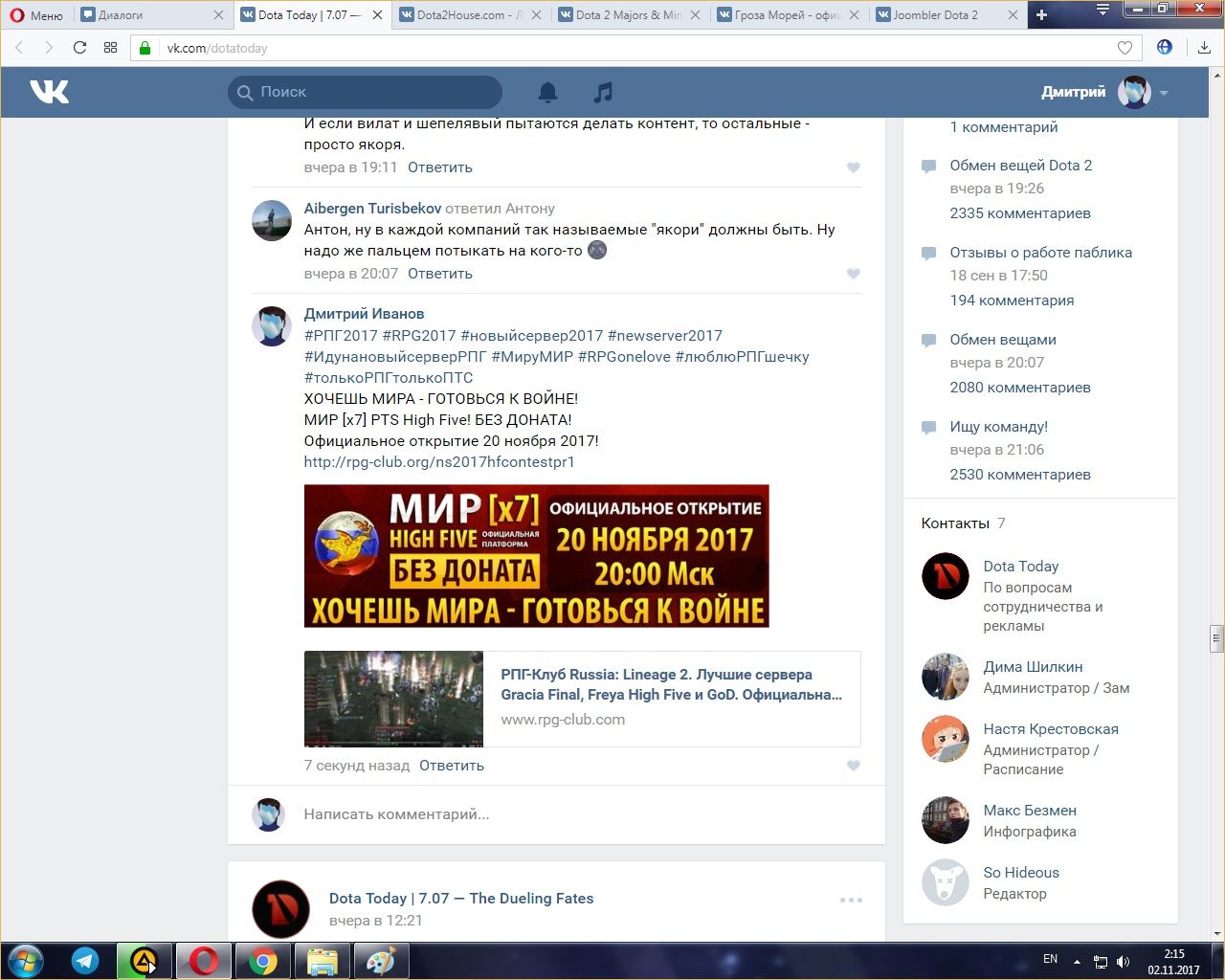Image resolution: width=1225 pixels, height=980 pixels.
Task: Click the EN language indicator
Action: [x=1050, y=959]
